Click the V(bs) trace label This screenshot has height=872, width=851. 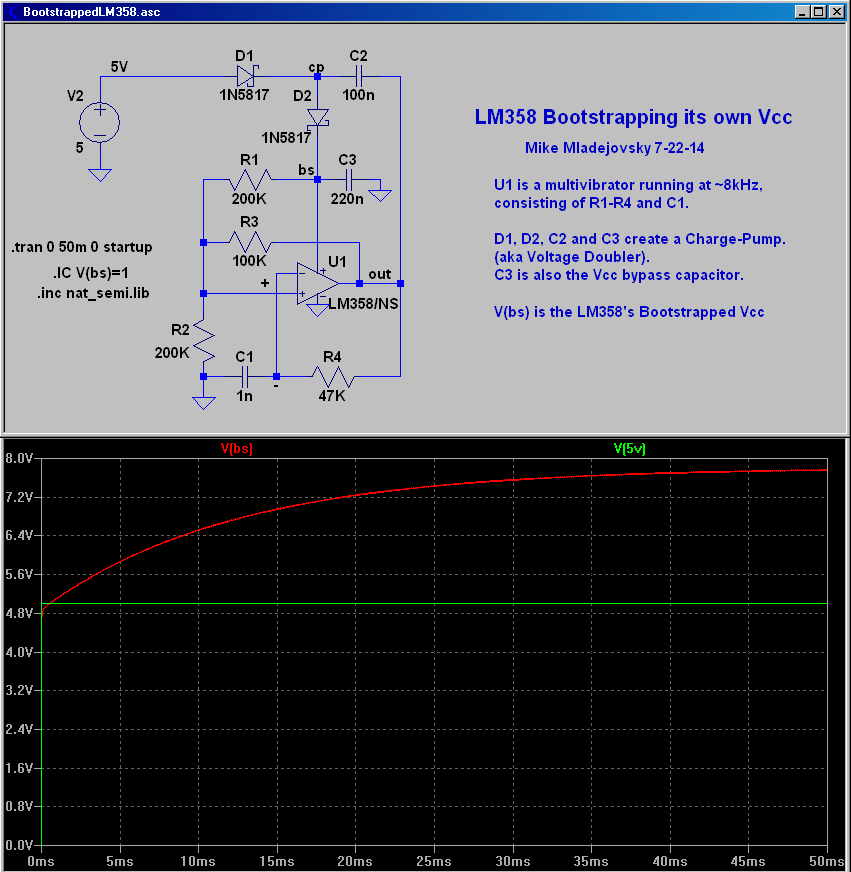[x=236, y=448]
